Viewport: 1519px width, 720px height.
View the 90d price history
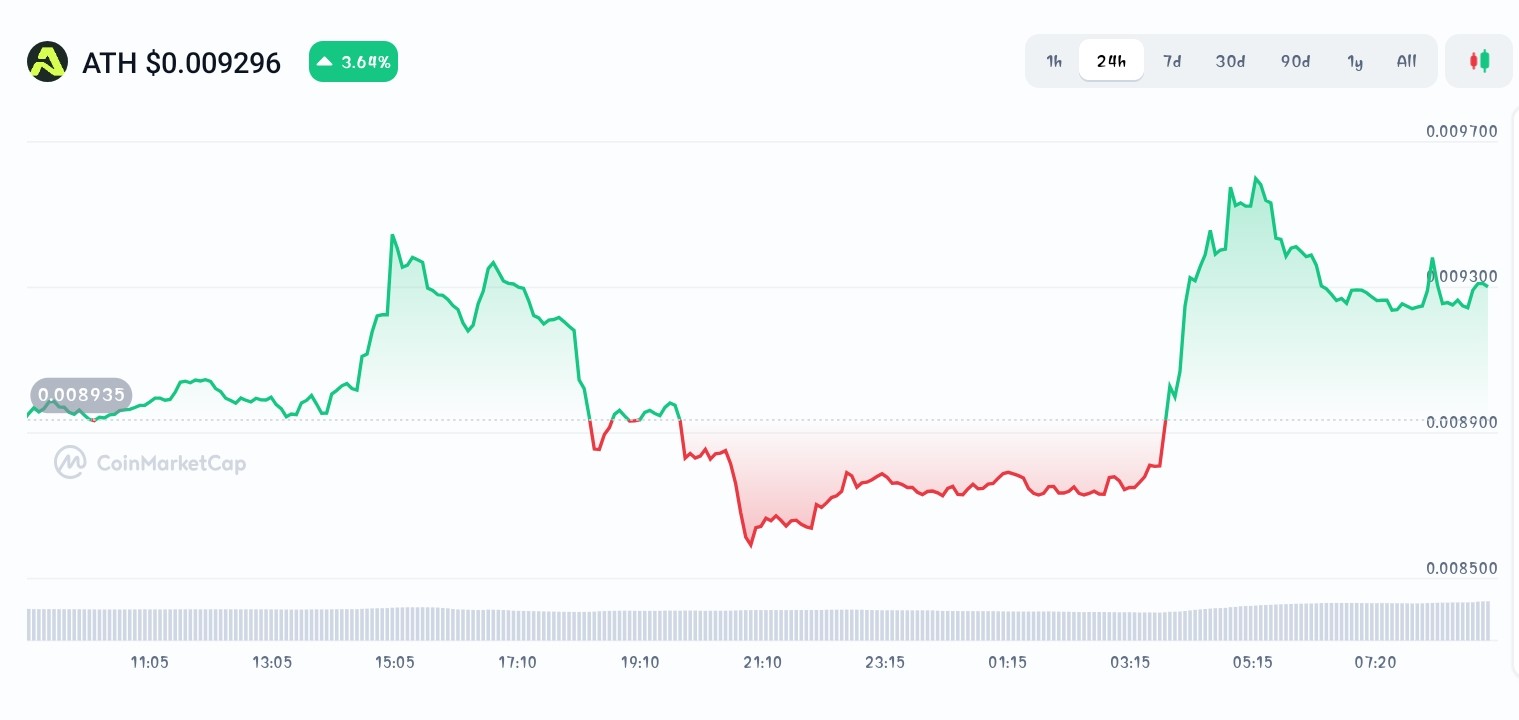coord(1295,61)
